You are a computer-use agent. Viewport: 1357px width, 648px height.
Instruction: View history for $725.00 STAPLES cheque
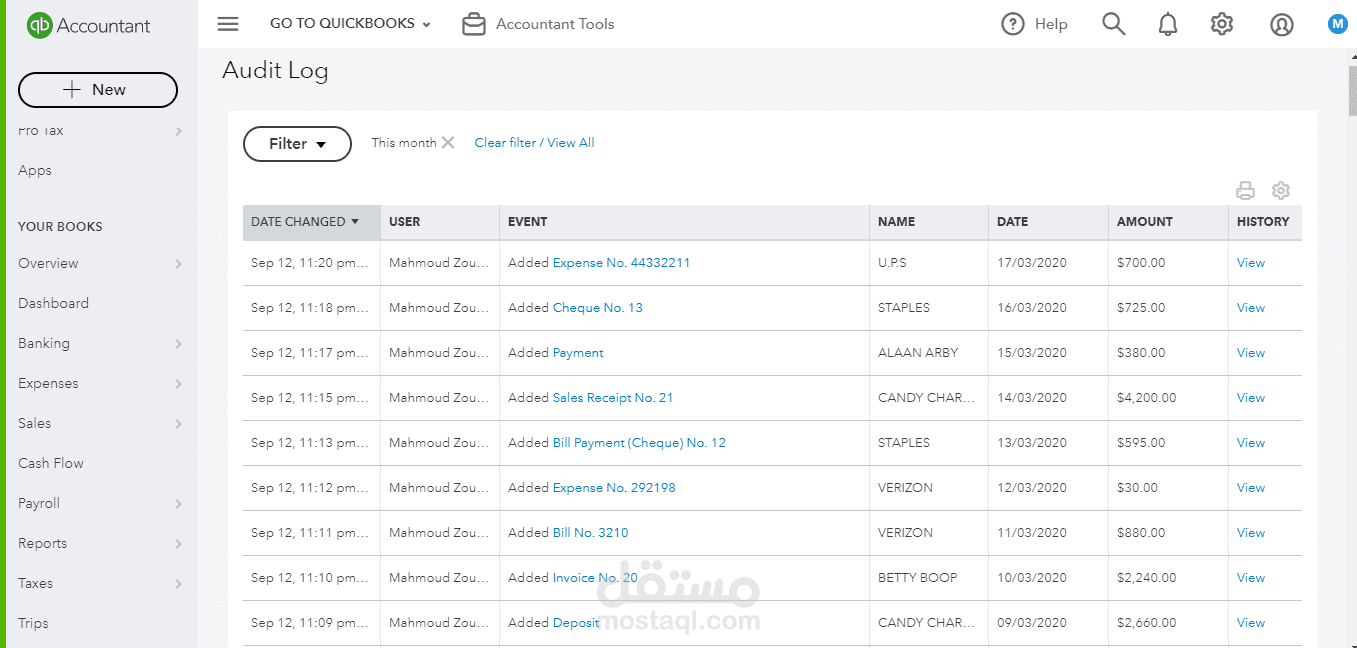tap(1251, 308)
